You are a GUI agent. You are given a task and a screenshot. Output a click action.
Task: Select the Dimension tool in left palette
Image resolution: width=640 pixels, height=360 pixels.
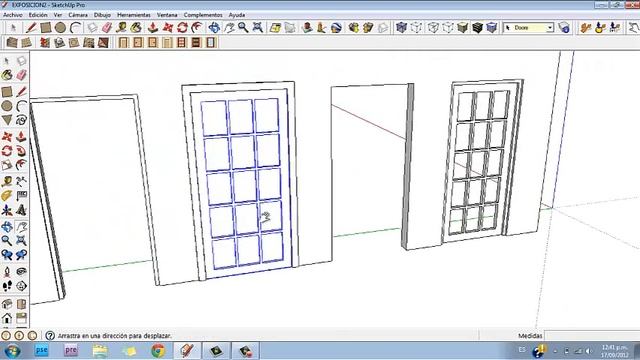pyautogui.click(x=21, y=181)
